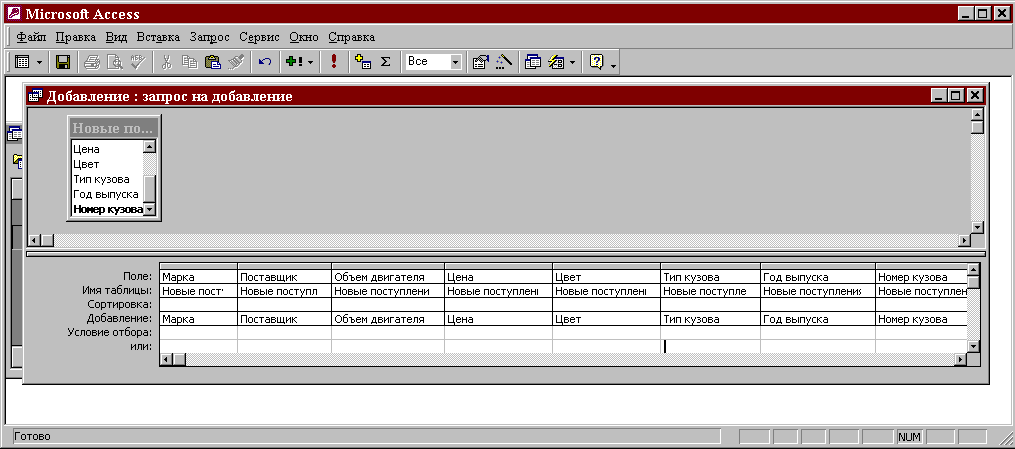Open the Запрос menu

coord(210,37)
